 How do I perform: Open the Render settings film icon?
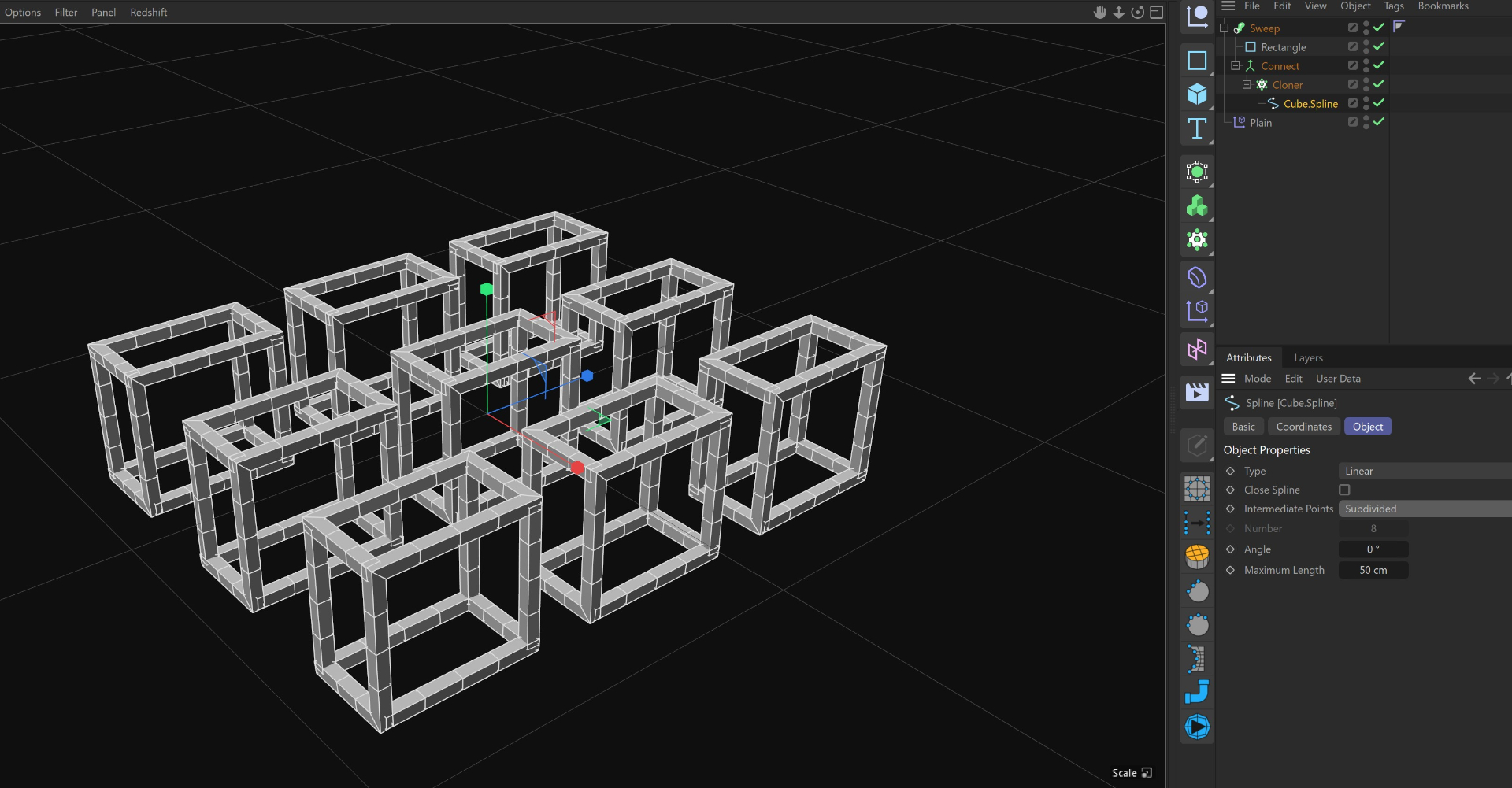[1197, 392]
